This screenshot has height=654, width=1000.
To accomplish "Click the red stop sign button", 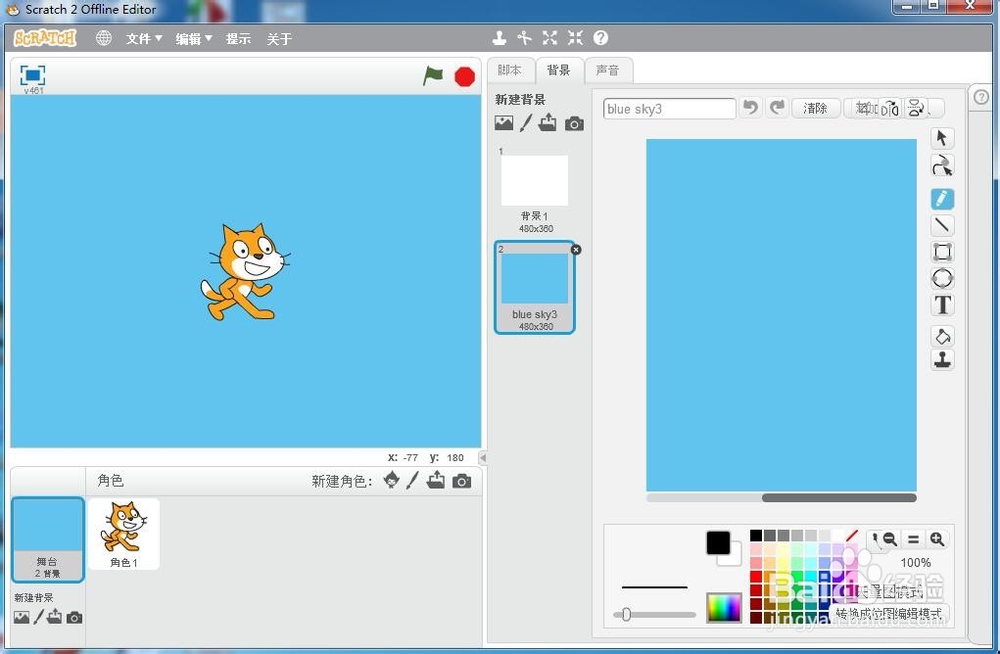I will click(x=465, y=77).
